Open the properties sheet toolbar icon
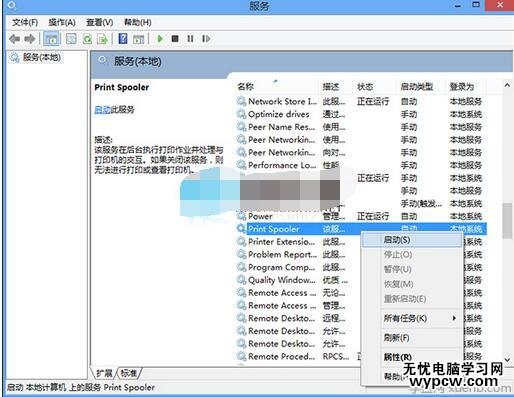 71,39
